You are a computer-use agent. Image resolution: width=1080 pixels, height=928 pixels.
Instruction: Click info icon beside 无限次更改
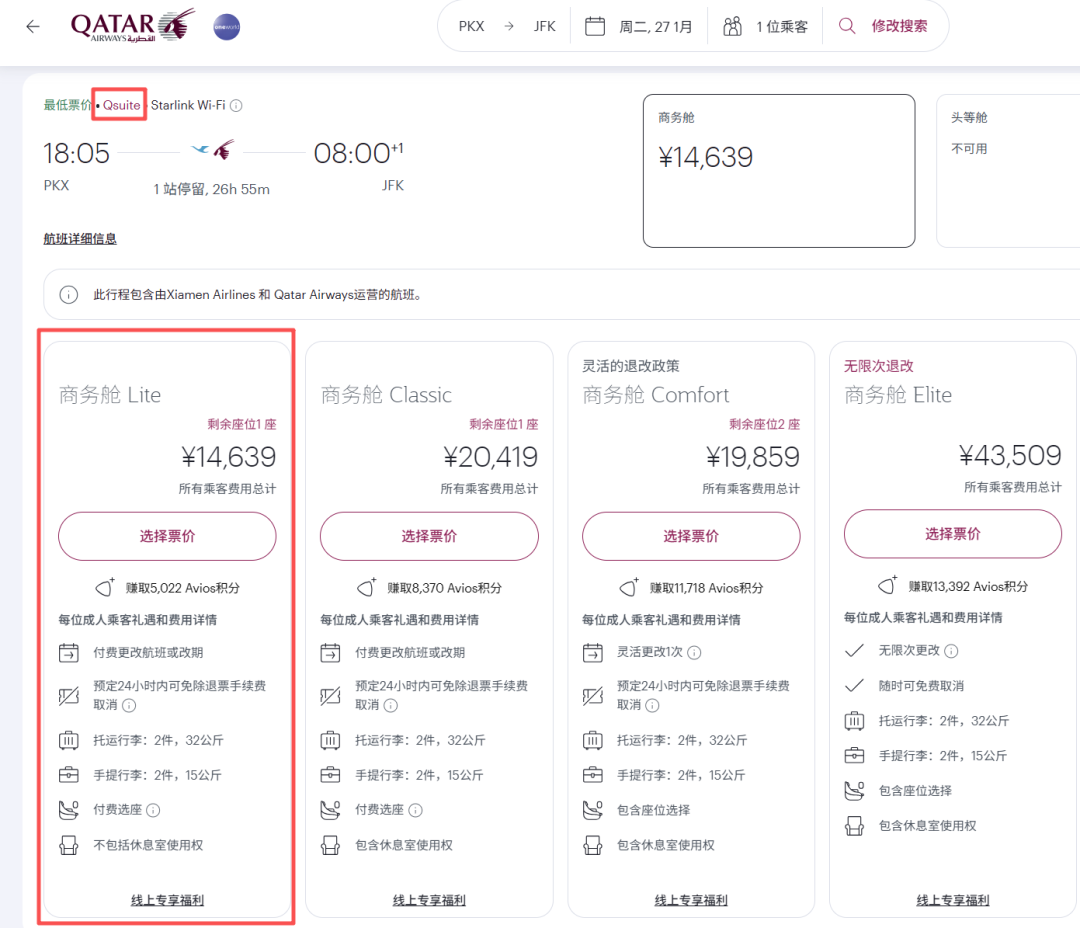pos(951,651)
